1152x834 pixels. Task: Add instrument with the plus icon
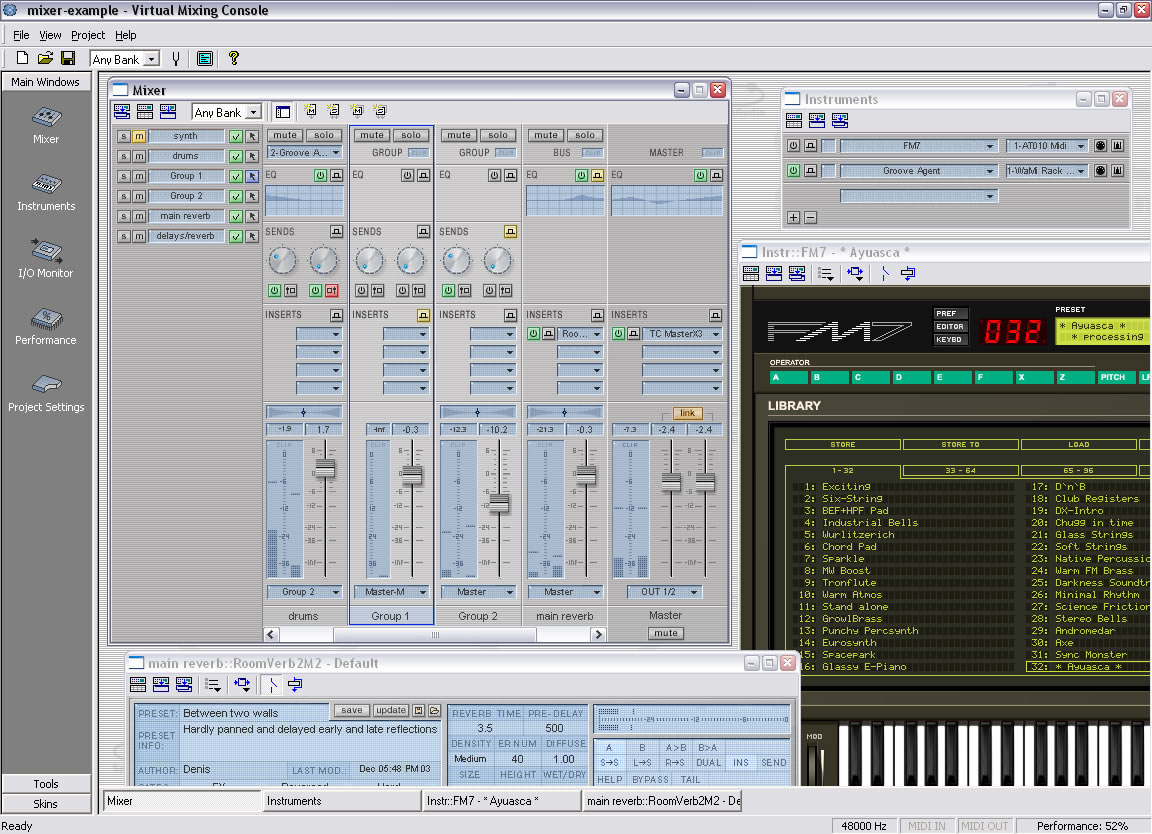coord(793,218)
